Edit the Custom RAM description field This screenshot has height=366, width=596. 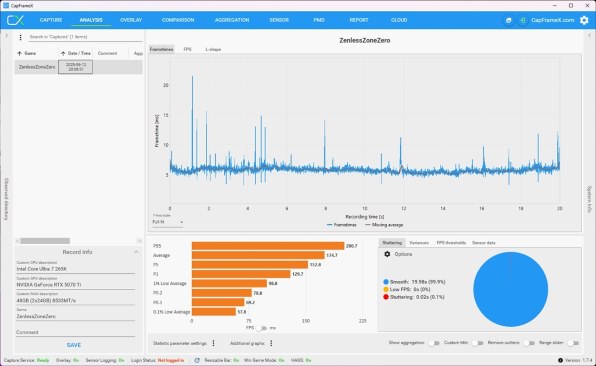75,300
